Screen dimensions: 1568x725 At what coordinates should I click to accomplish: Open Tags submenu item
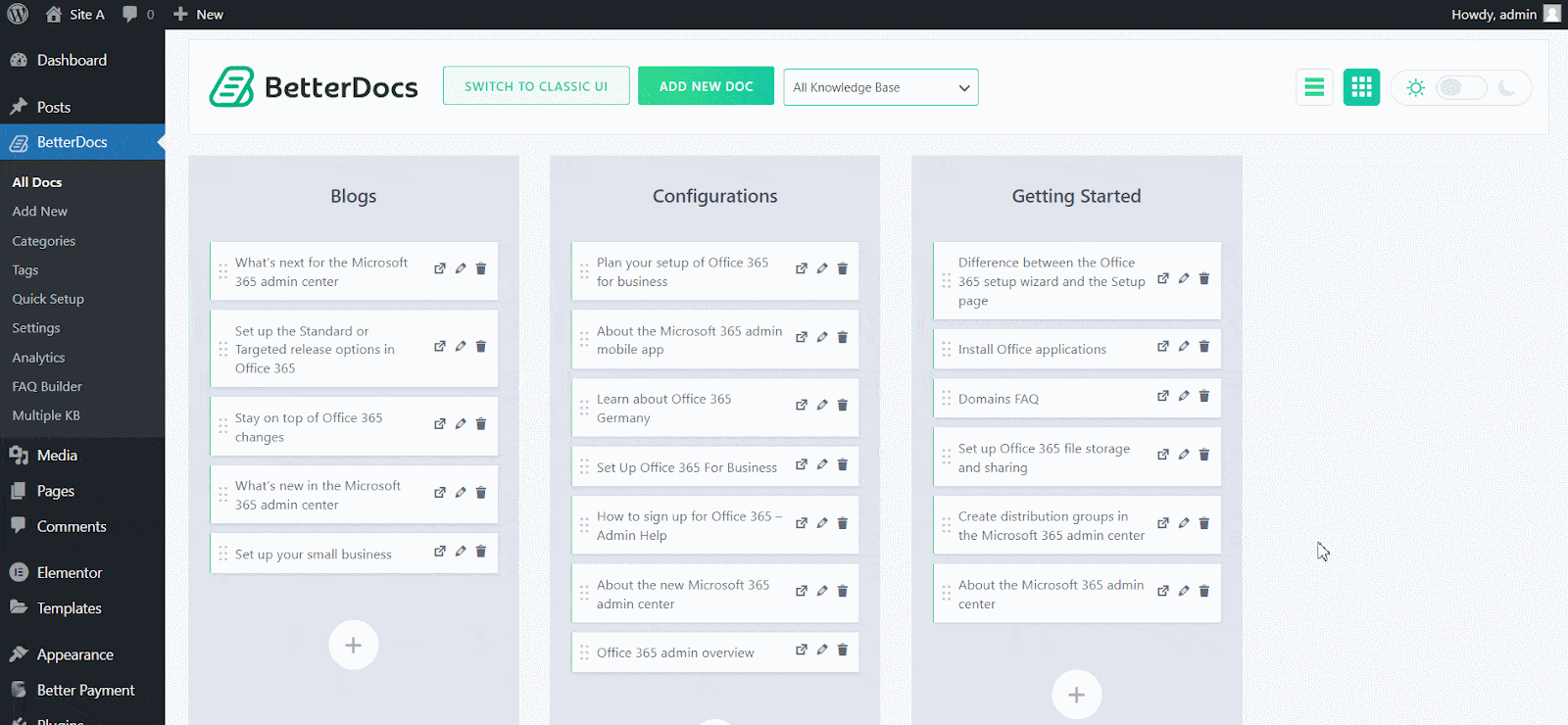25,270
